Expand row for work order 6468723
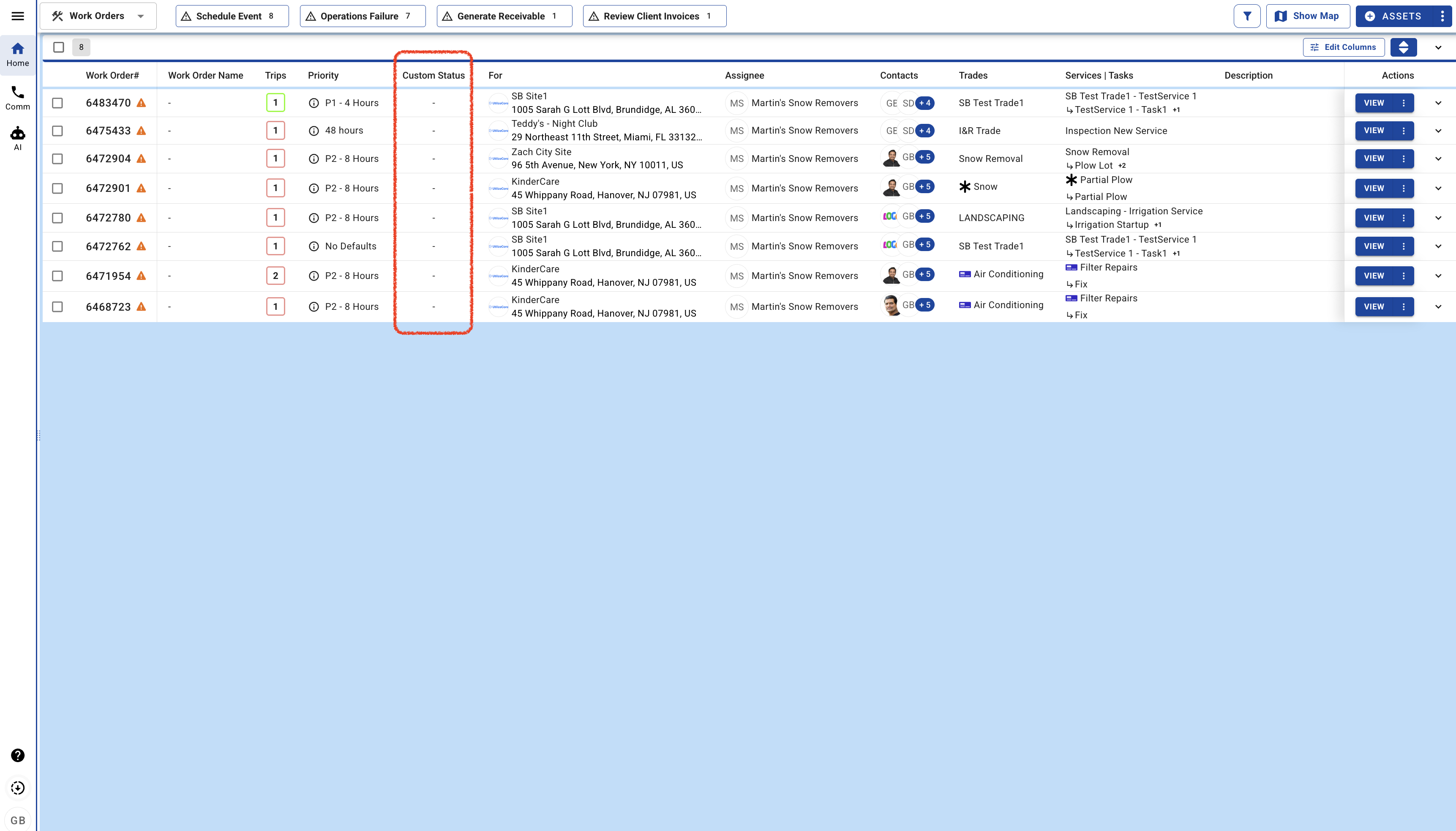Screen dimensions: 1456x831 click(1438, 306)
